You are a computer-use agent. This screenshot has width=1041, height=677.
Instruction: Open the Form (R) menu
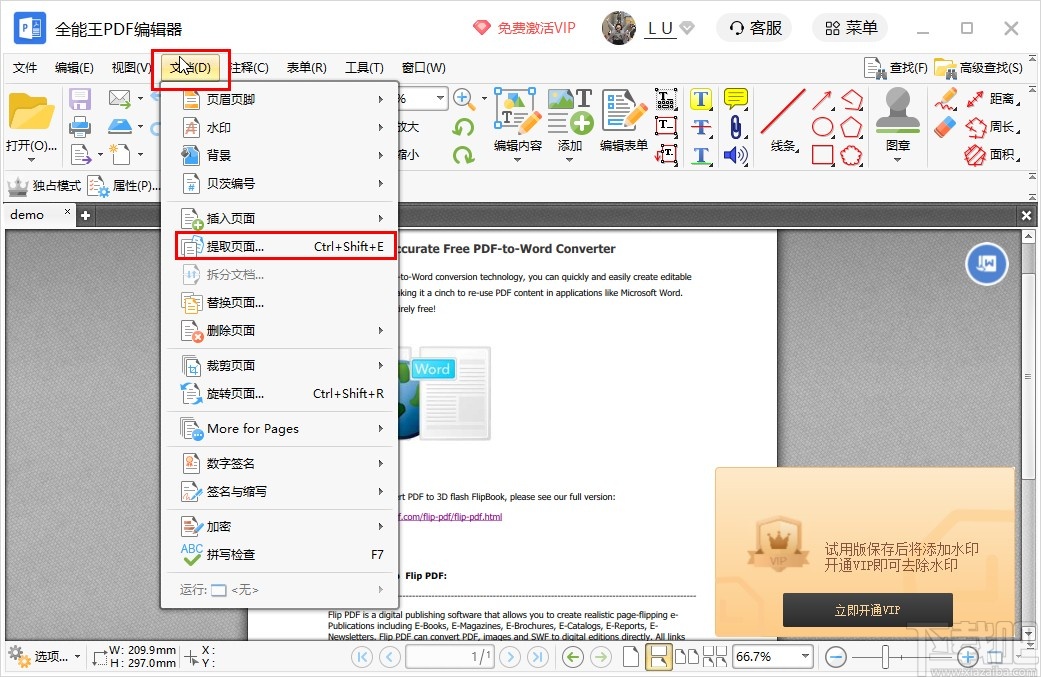click(x=307, y=68)
